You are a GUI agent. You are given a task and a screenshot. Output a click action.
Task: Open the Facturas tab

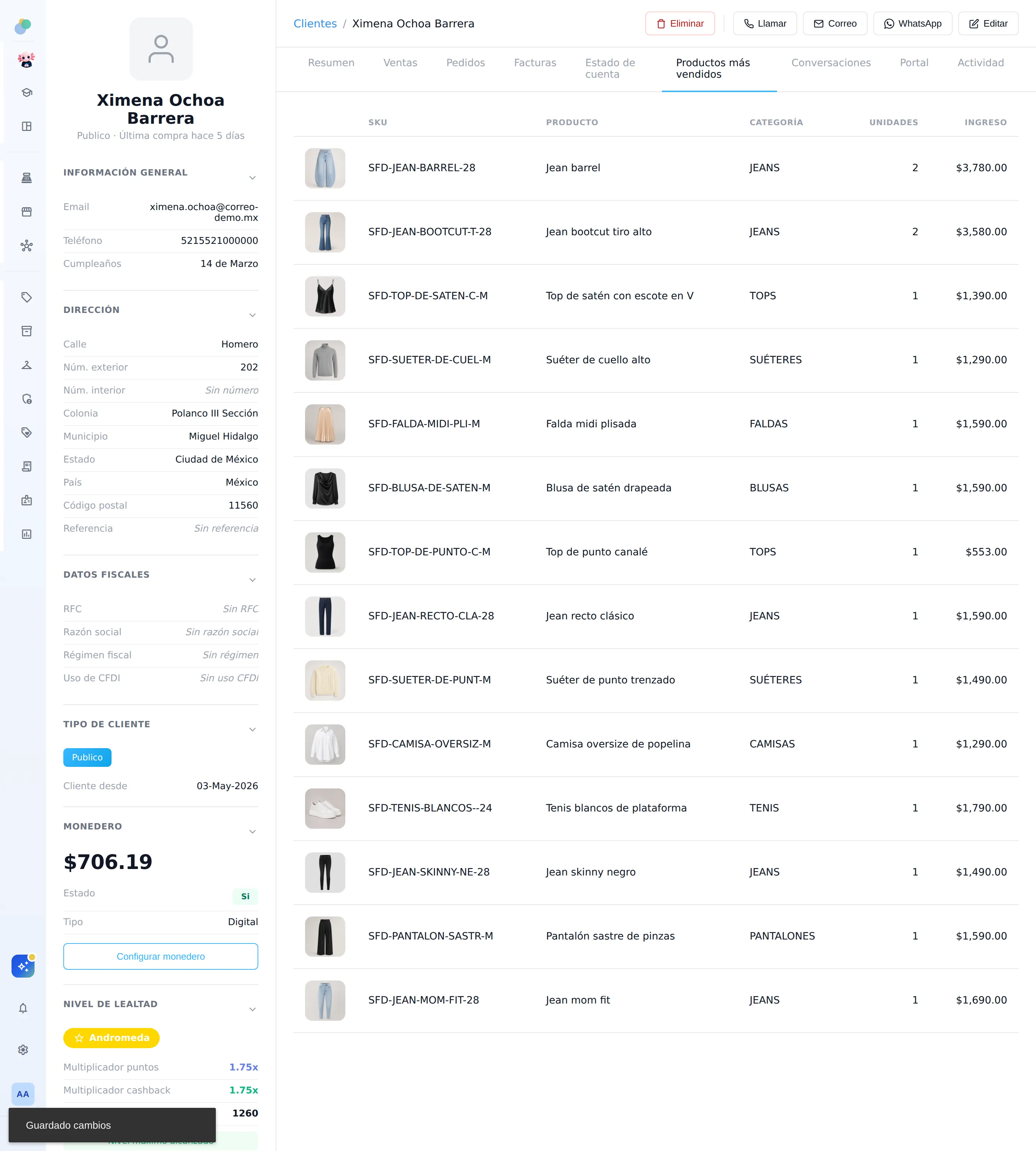pos(535,63)
